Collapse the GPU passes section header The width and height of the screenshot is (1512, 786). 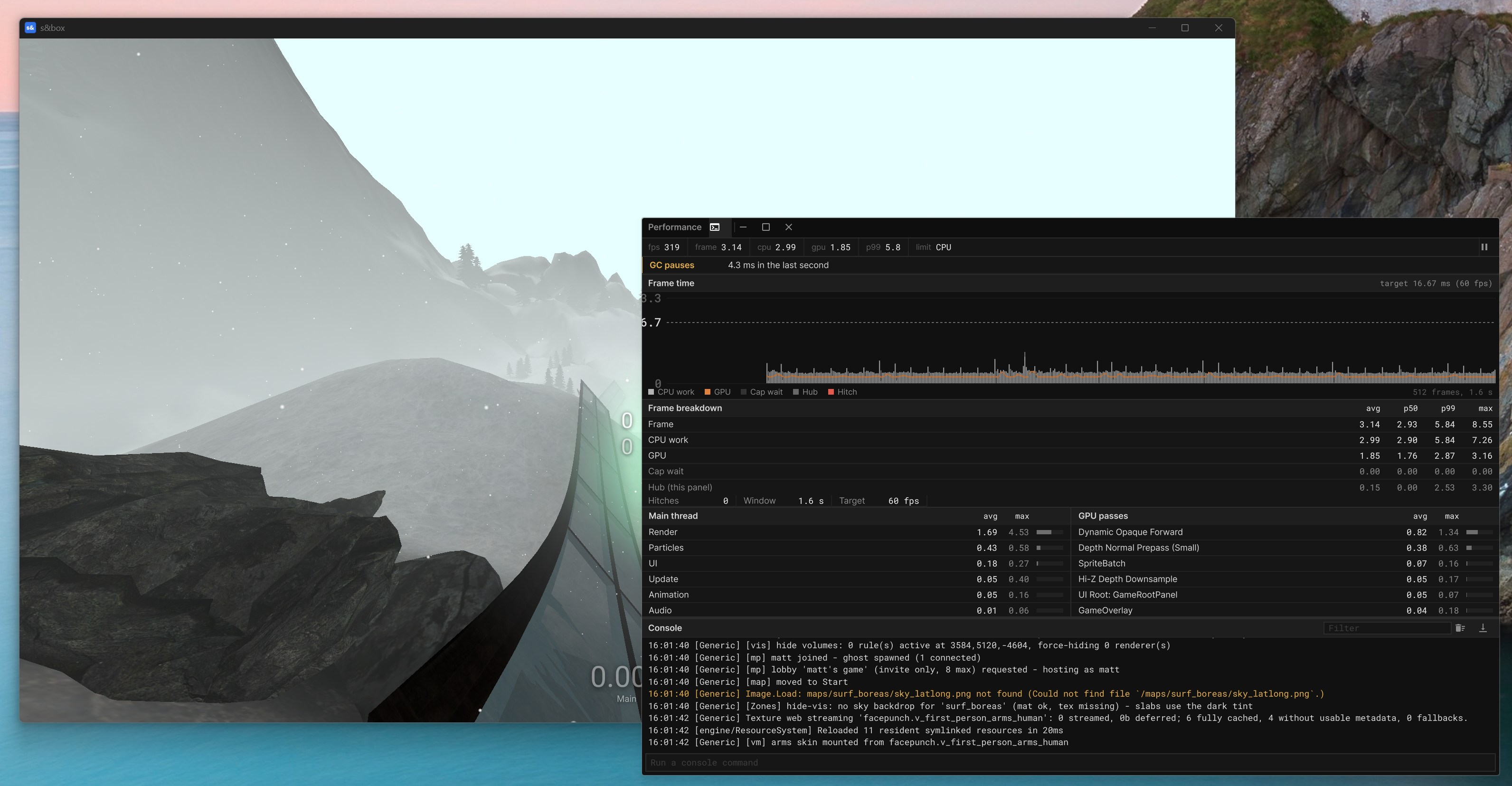tap(1103, 516)
